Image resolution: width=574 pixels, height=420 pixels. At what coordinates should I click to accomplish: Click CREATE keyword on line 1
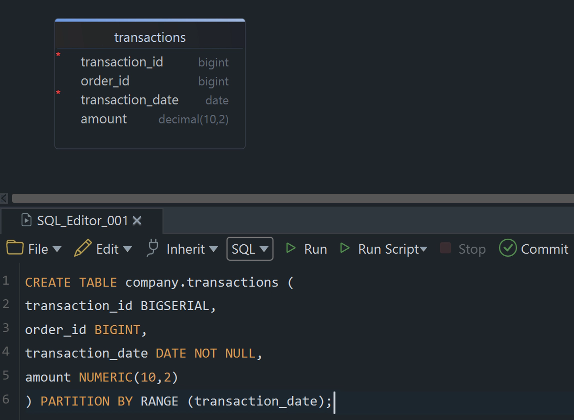(48, 282)
